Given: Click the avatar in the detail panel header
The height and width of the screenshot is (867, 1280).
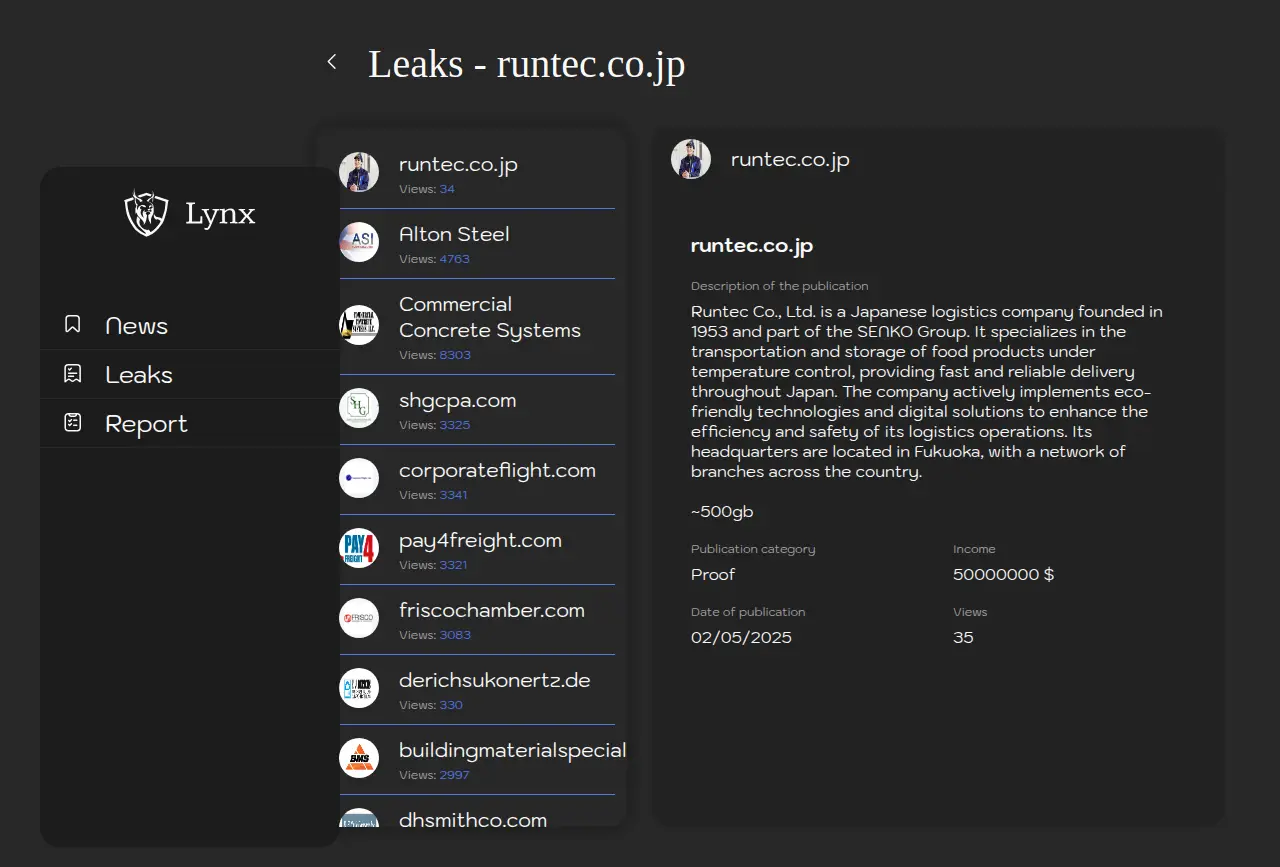Looking at the screenshot, I should click(691, 160).
